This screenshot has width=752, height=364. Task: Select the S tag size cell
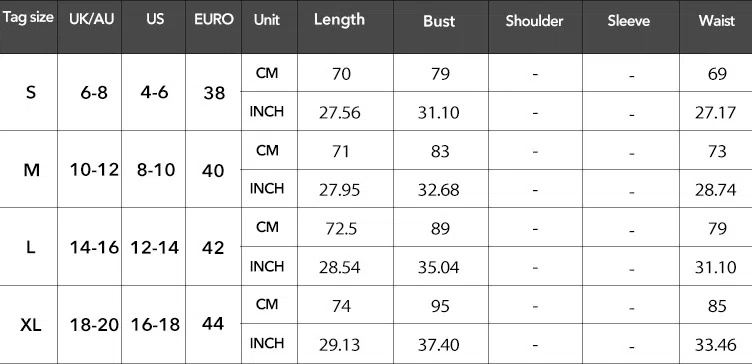click(31, 92)
